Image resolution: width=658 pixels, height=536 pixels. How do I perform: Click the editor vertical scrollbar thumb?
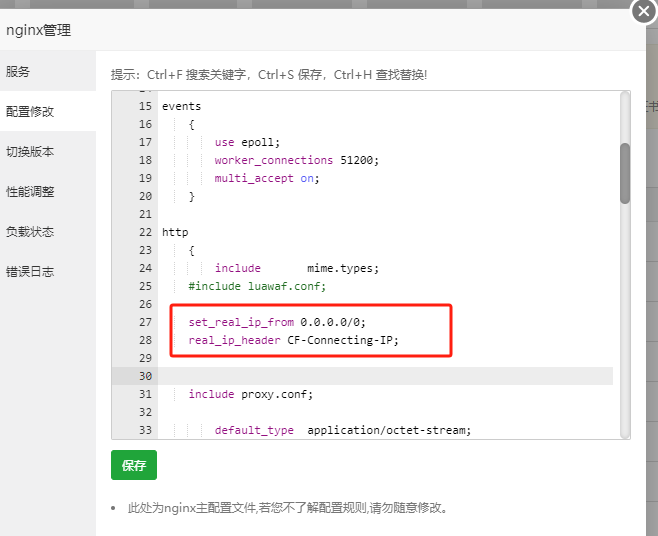coord(625,173)
